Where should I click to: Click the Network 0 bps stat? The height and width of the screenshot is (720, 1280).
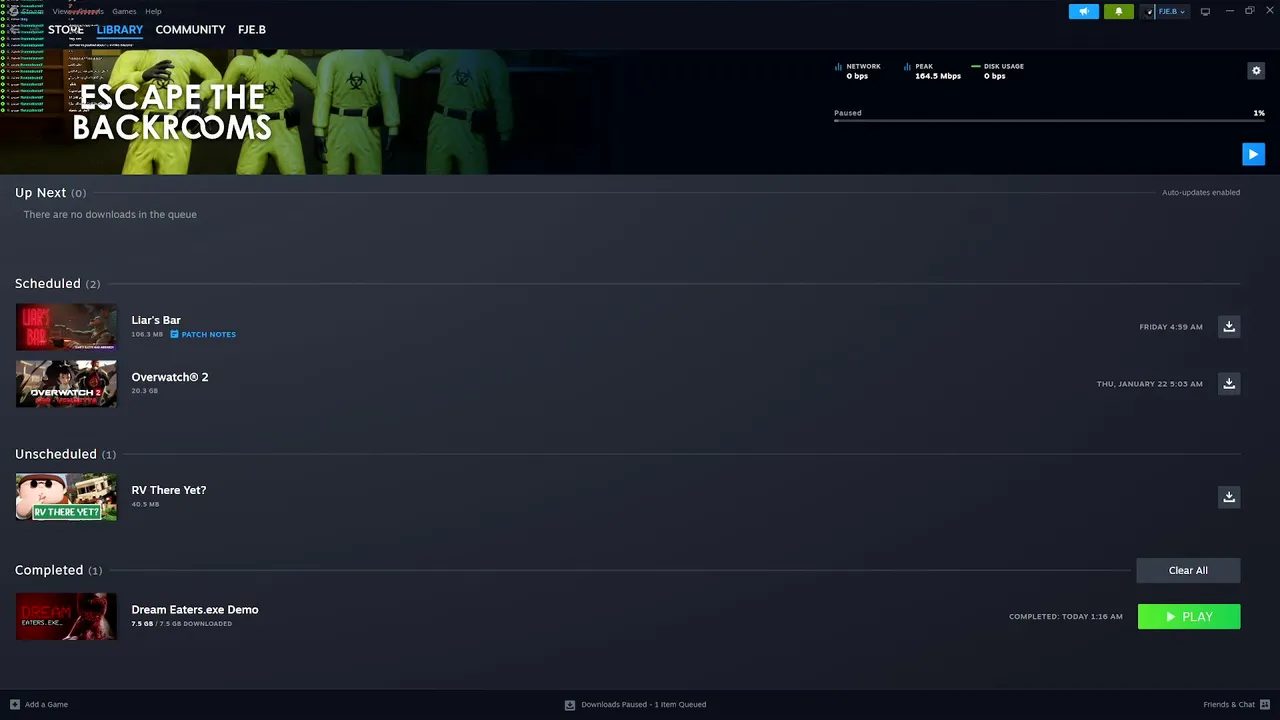tap(859, 71)
